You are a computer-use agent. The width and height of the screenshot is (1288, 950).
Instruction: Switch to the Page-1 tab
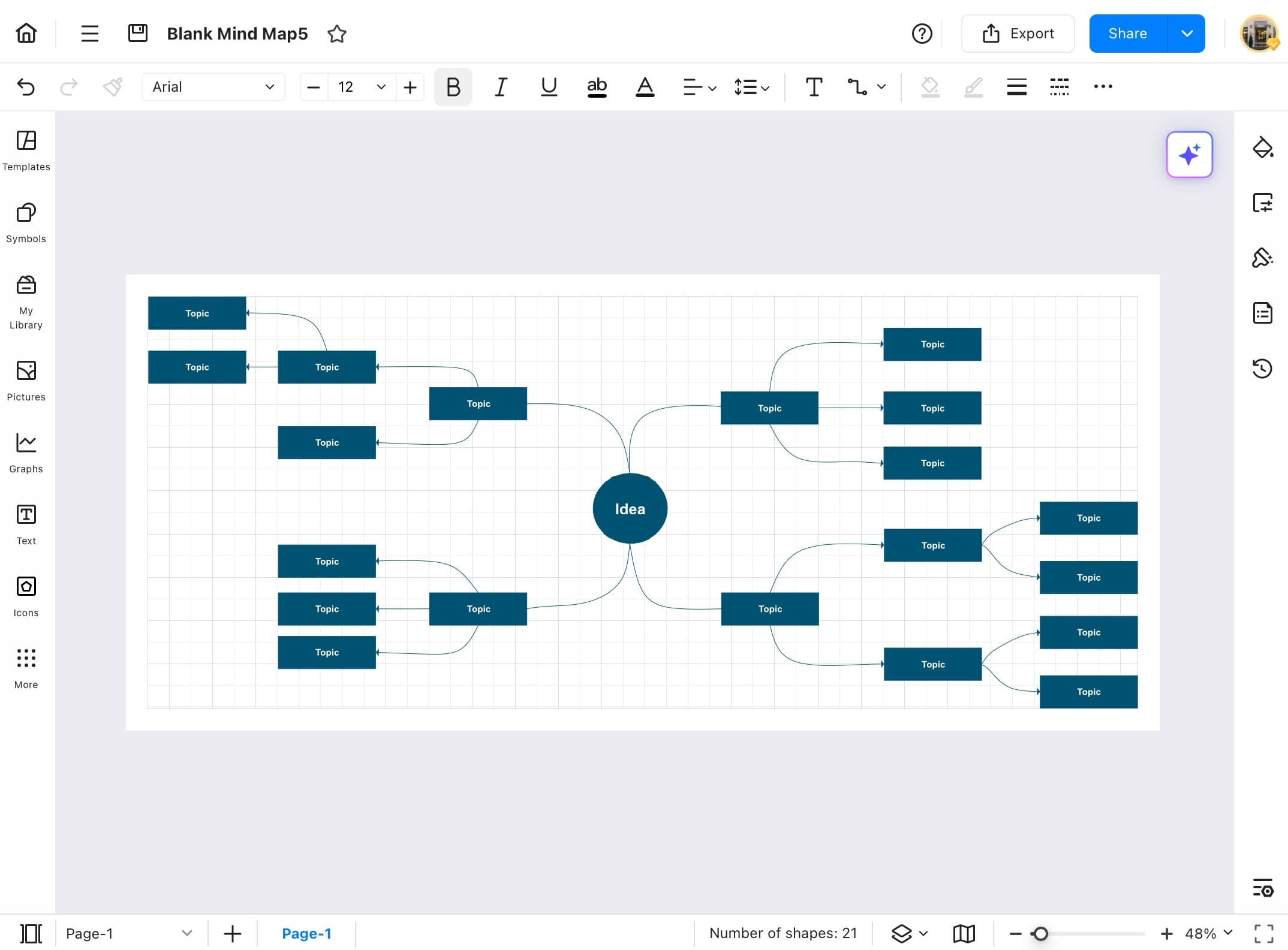307,933
